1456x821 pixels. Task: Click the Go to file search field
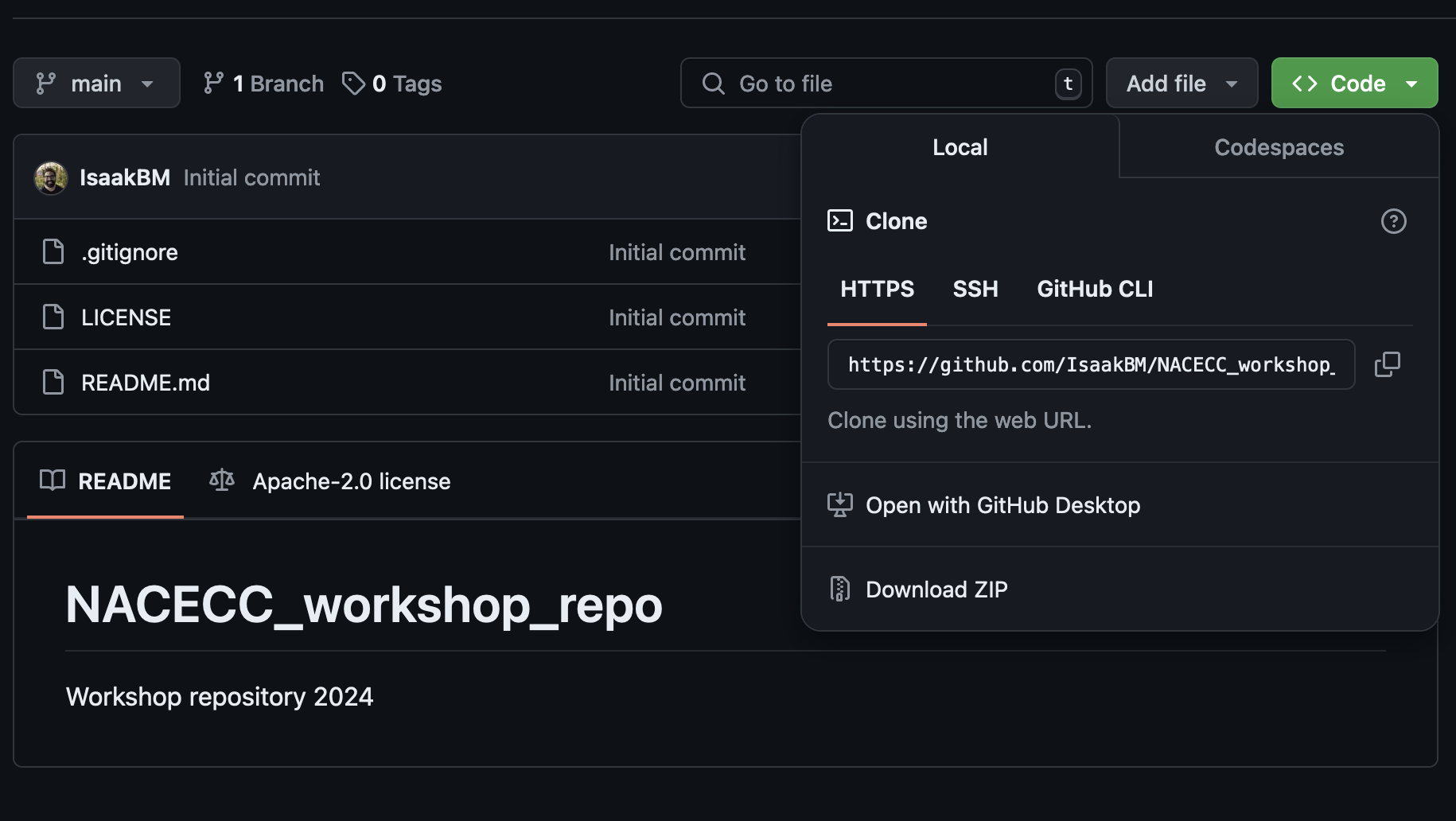tap(886, 84)
